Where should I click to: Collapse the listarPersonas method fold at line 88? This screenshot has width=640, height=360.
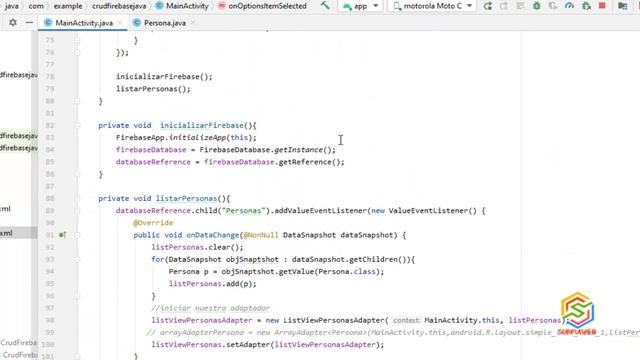(77, 198)
